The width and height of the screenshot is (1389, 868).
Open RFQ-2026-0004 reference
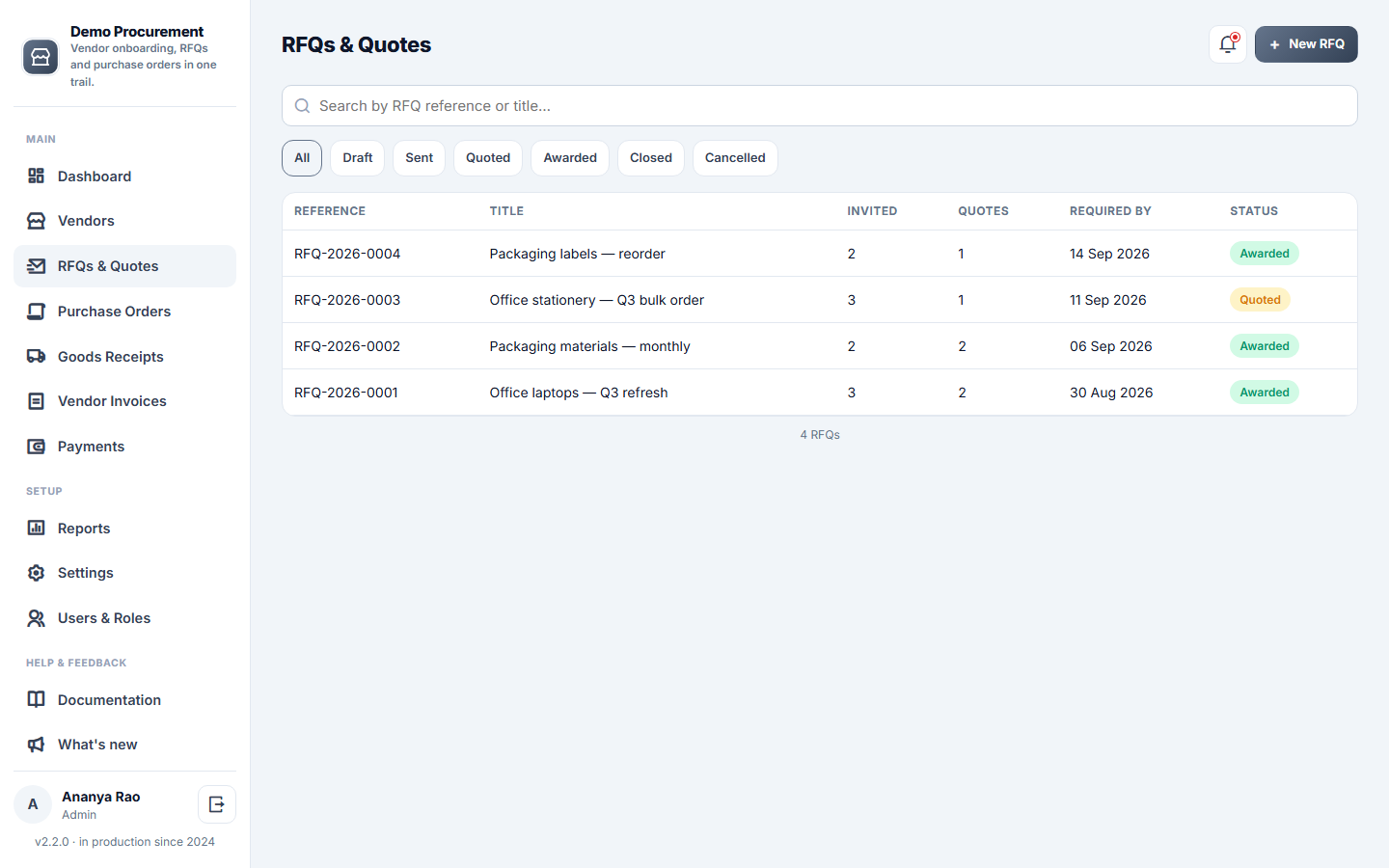coord(347,254)
